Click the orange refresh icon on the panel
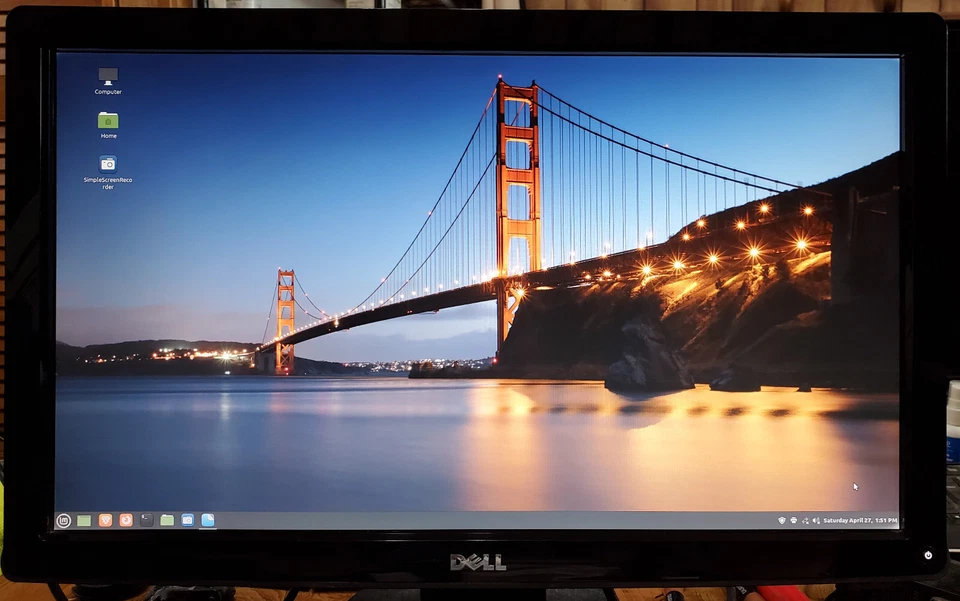The height and width of the screenshot is (601, 960). click(124, 520)
